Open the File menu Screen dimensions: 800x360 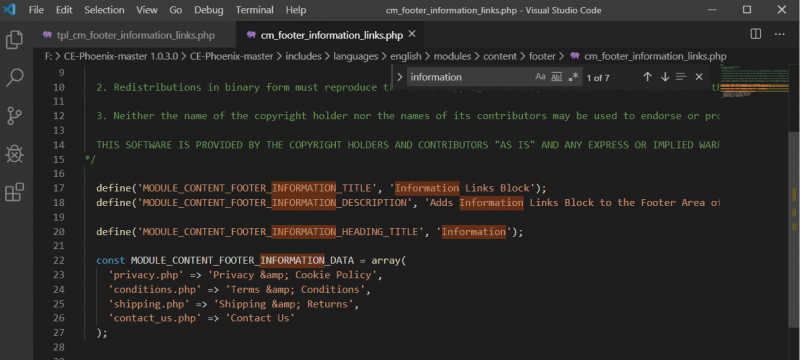tap(36, 10)
